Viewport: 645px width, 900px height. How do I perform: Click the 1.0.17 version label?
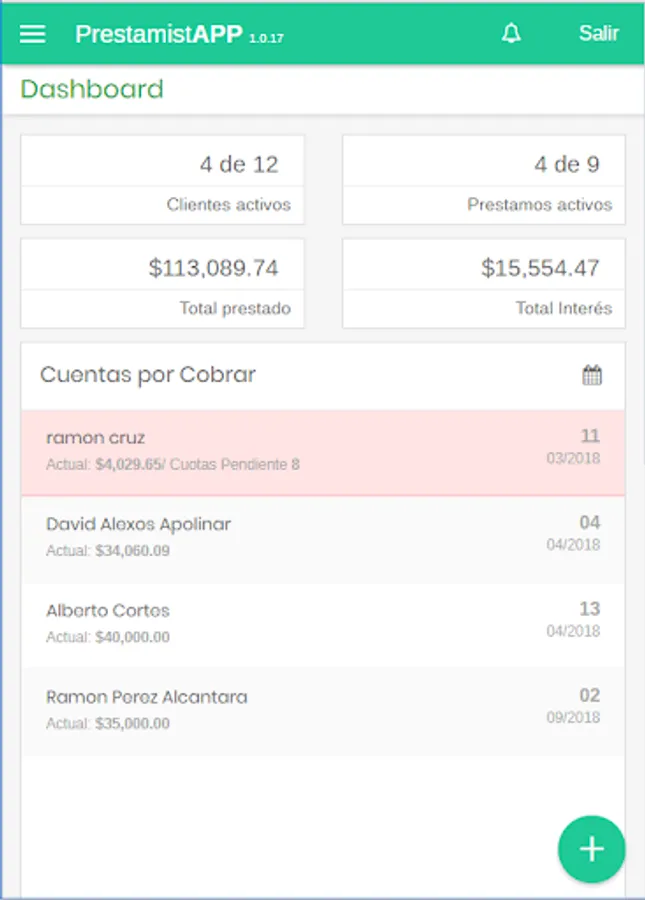266,38
